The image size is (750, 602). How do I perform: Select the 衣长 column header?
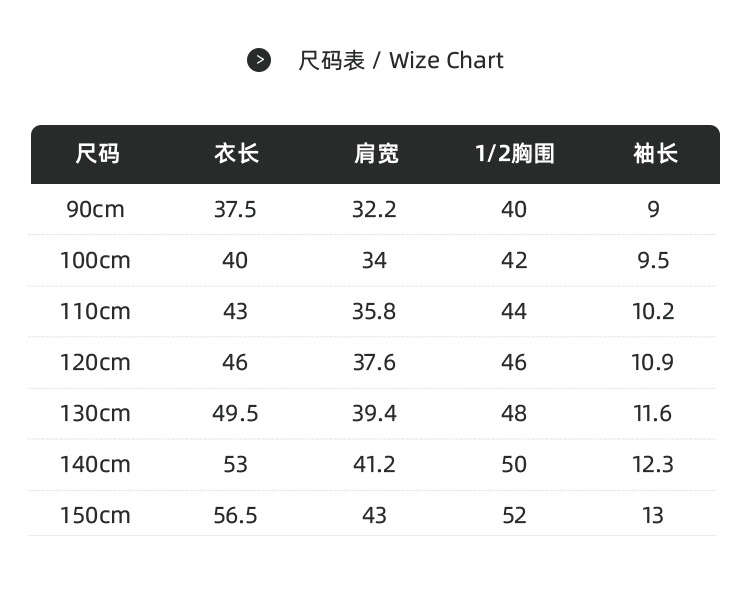pos(236,154)
